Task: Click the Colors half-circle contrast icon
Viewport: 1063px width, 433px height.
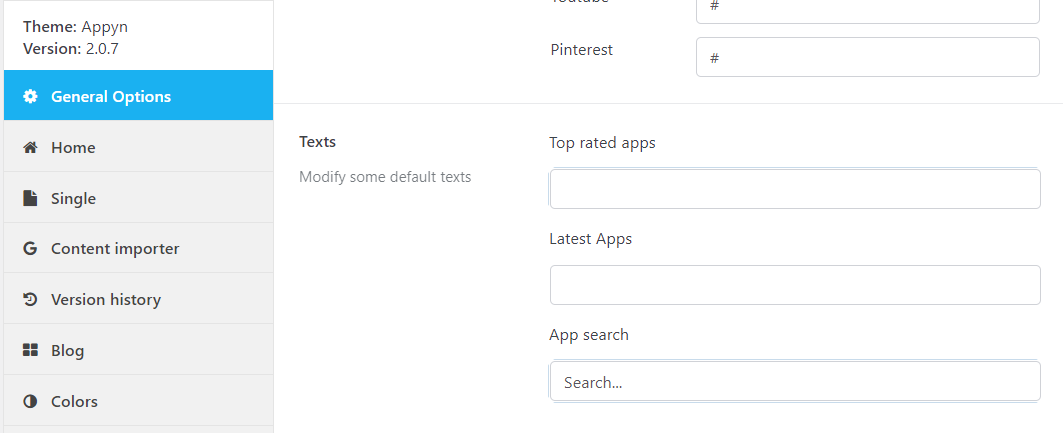Action: (x=30, y=401)
